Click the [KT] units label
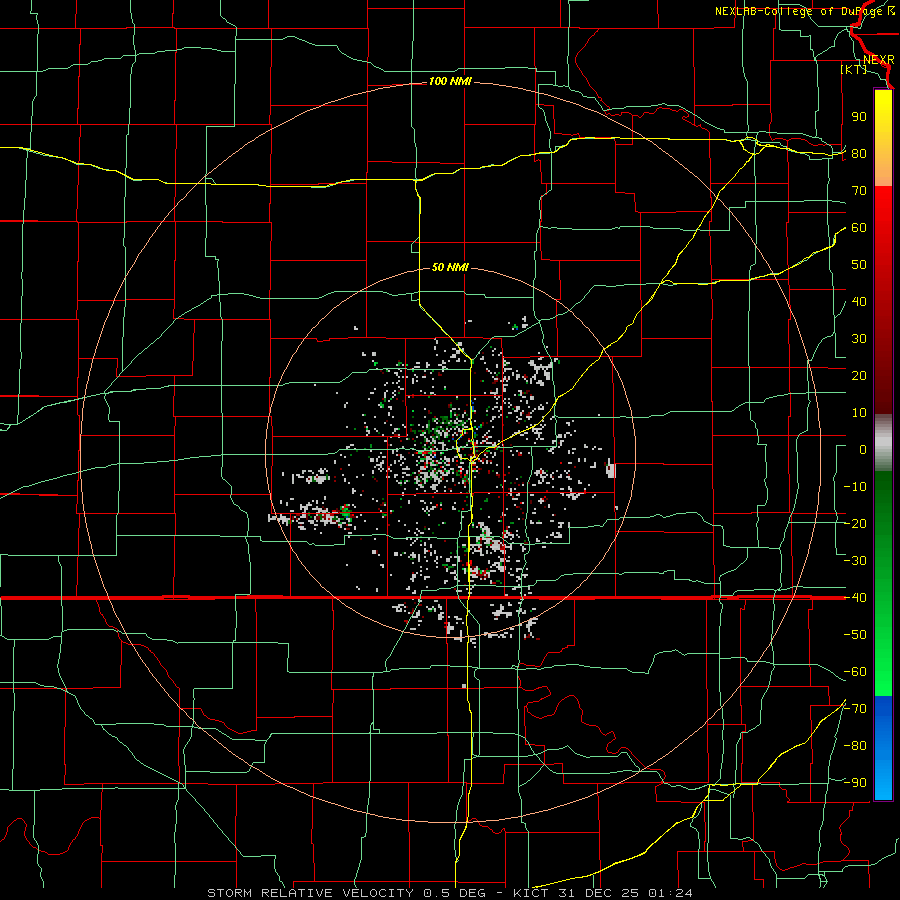Screen dimensions: 900x900 tap(854, 69)
